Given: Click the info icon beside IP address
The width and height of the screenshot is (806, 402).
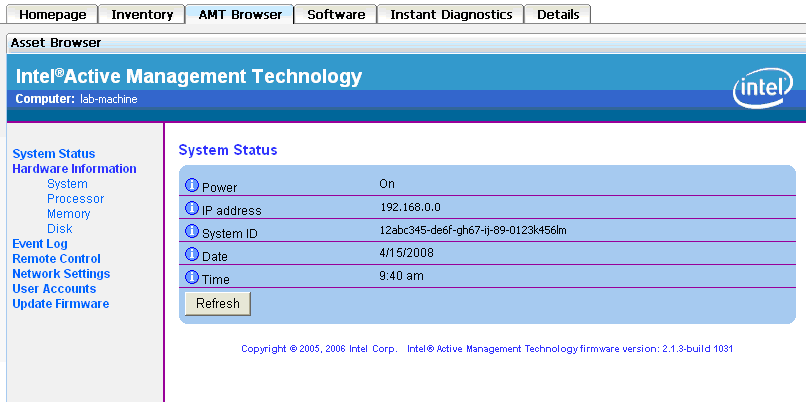Looking at the screenshot, I should coord(193,209).
